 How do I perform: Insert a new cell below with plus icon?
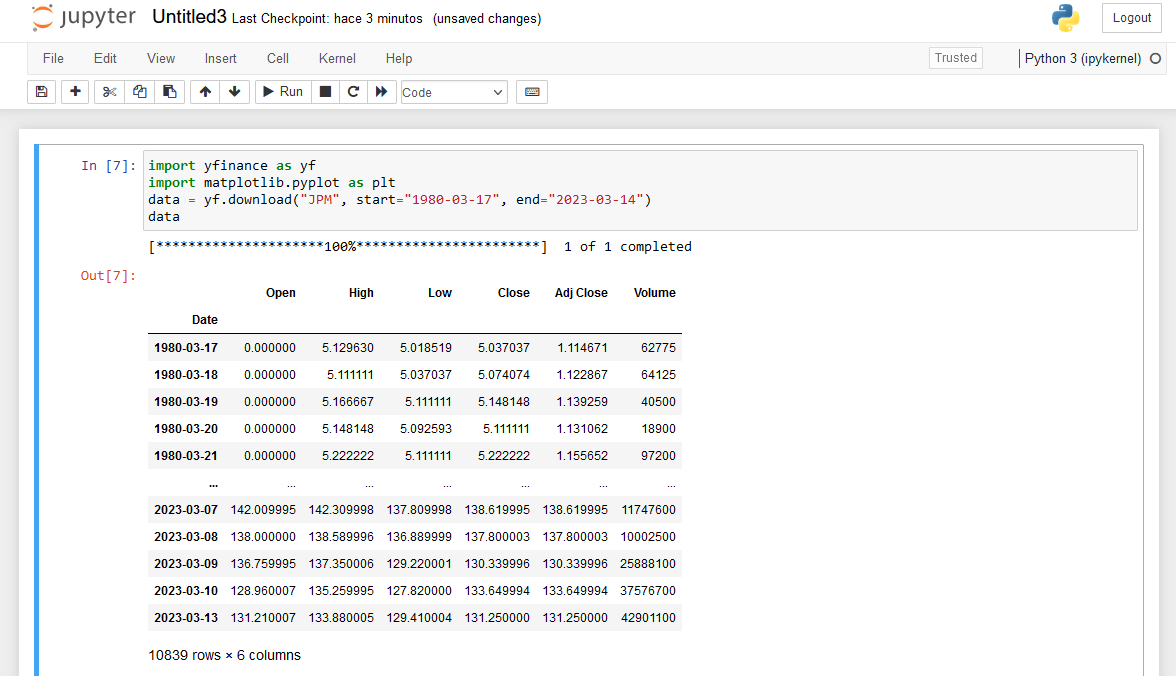pyautogui.click(x=74, y=91)
